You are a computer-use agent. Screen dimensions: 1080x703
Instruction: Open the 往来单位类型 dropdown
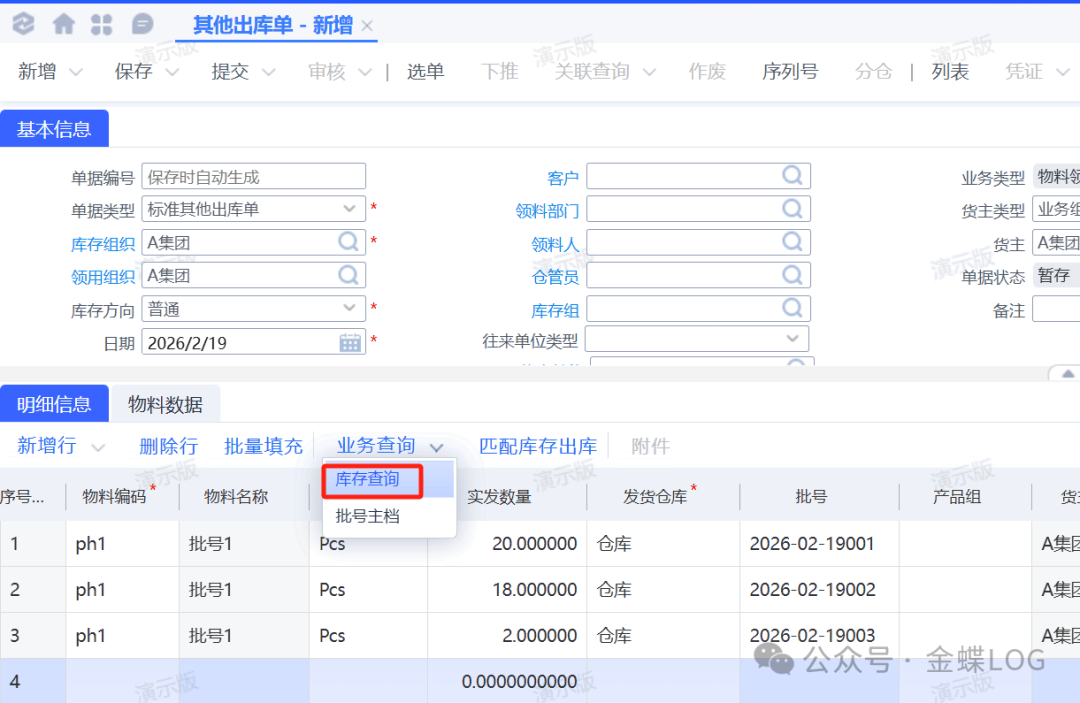tap(792, 339)
